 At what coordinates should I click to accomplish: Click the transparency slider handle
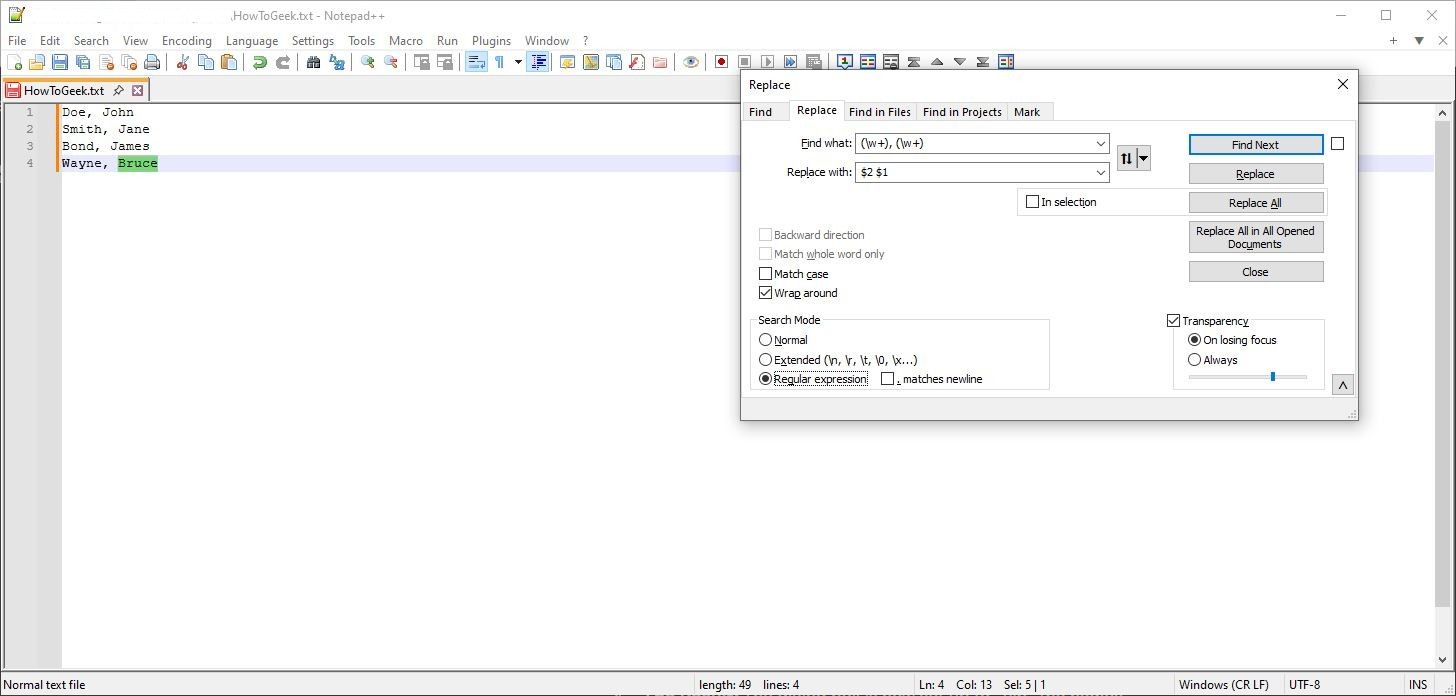coord(1272,377)
